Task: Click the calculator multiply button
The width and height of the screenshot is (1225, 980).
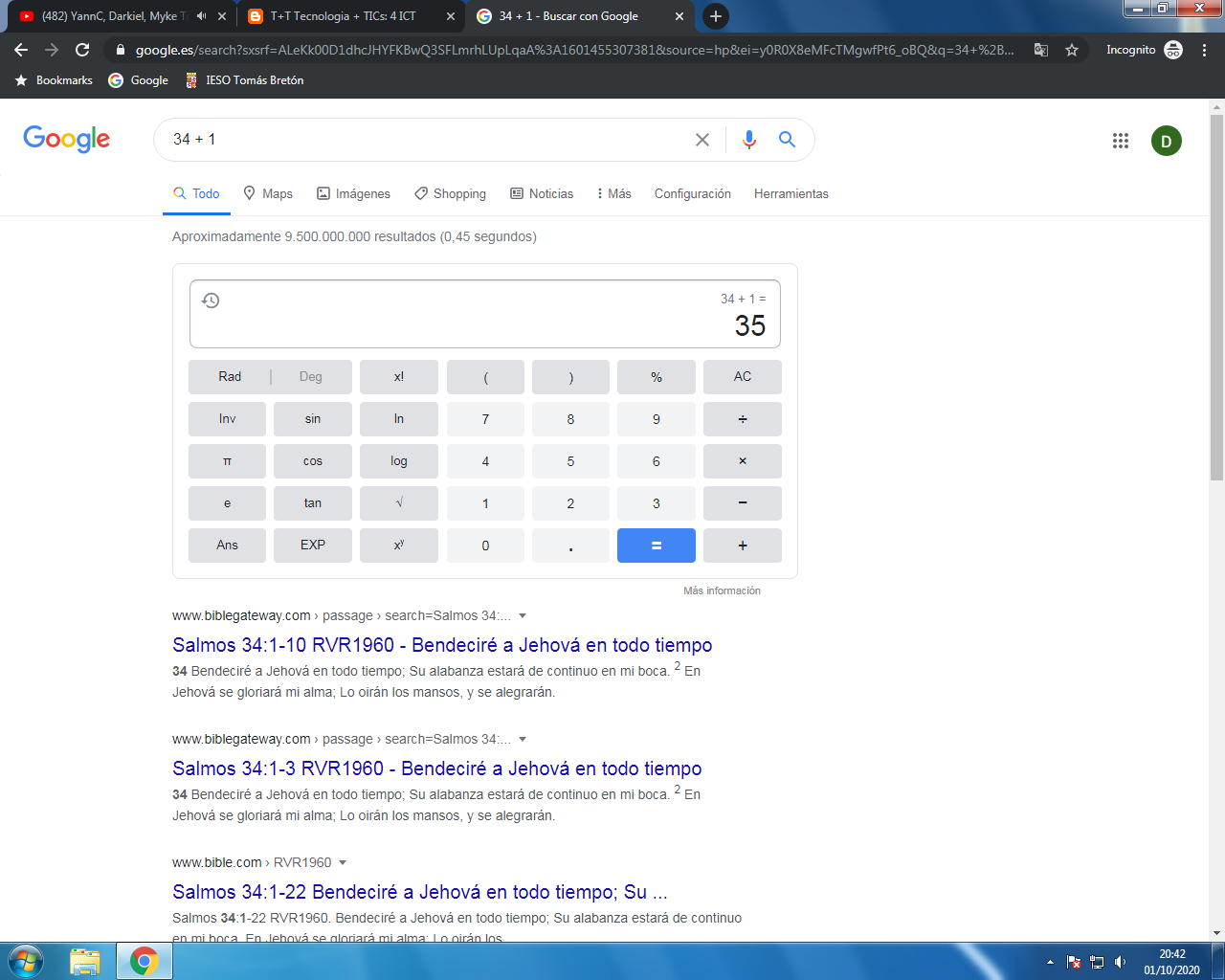Action: click(743, 461)
